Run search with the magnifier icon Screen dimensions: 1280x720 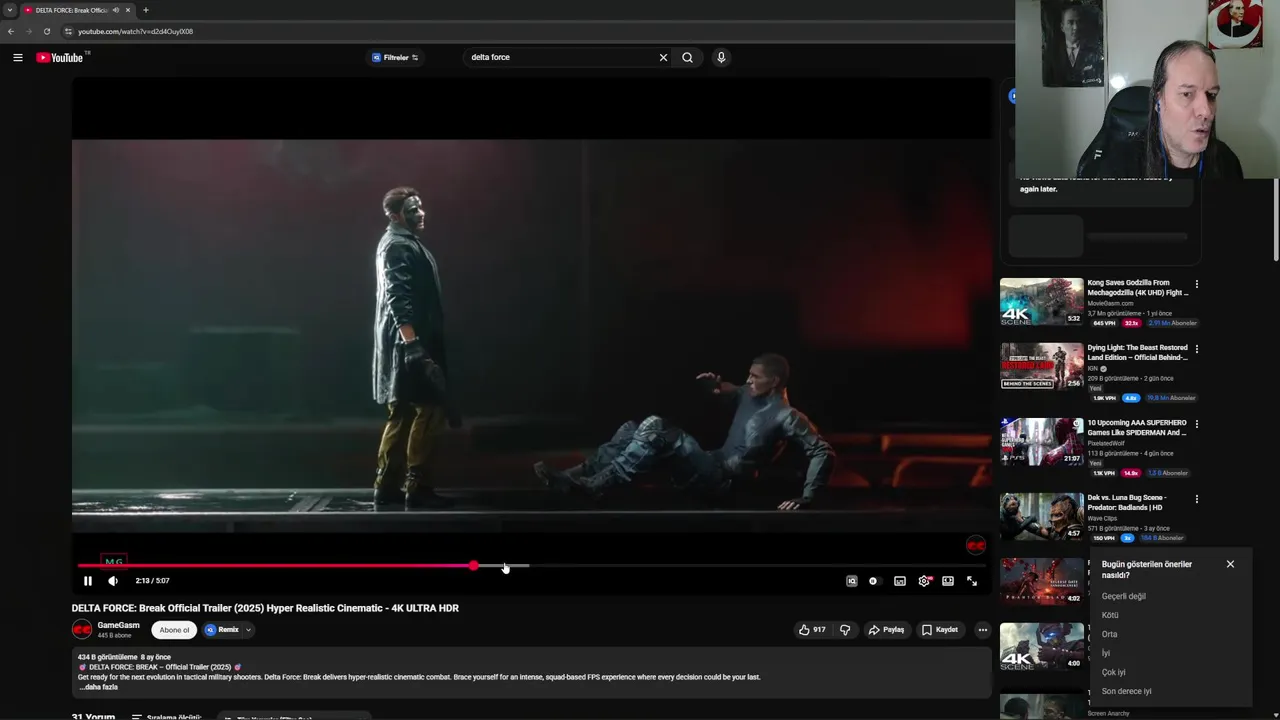(687, 58)
